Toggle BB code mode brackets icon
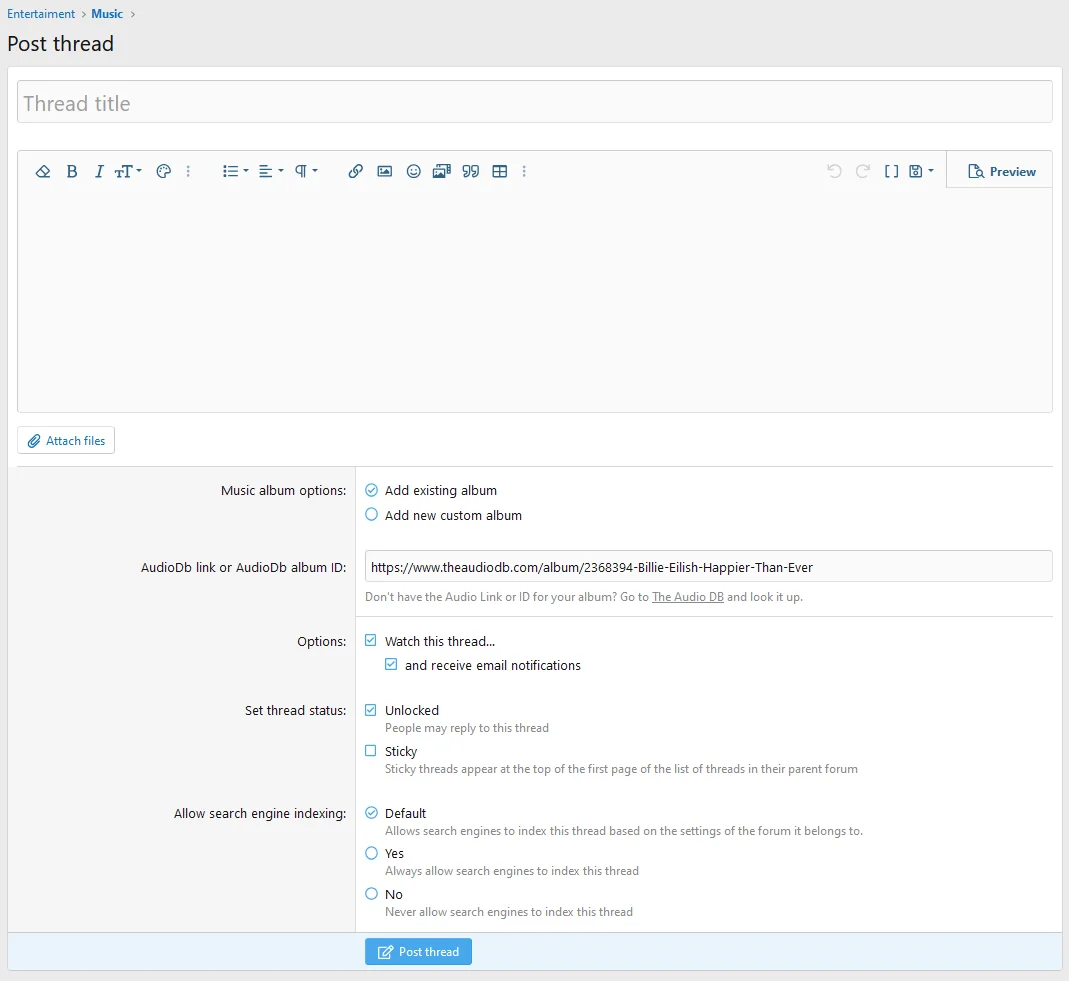The width and height of the screenshot is (1069, 981). pos(892,172)
